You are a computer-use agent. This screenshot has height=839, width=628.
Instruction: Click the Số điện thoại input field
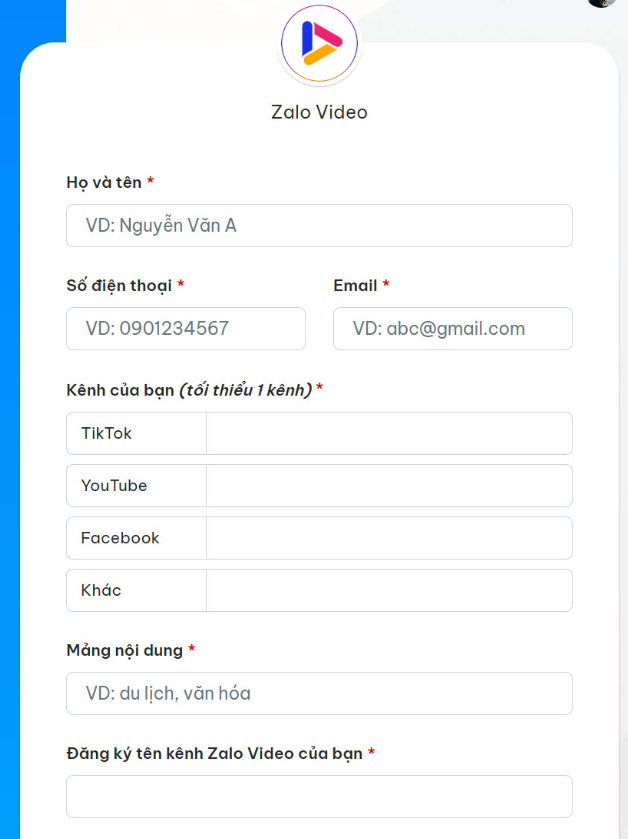[x=186, y=329]
